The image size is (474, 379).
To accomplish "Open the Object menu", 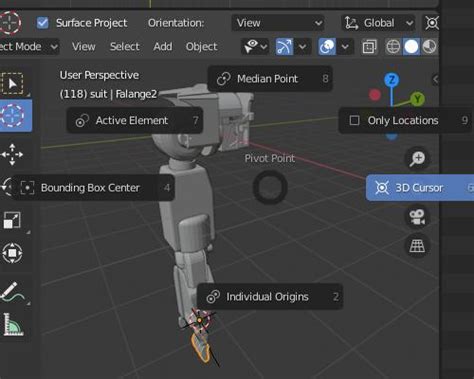I will click(202, 47).
